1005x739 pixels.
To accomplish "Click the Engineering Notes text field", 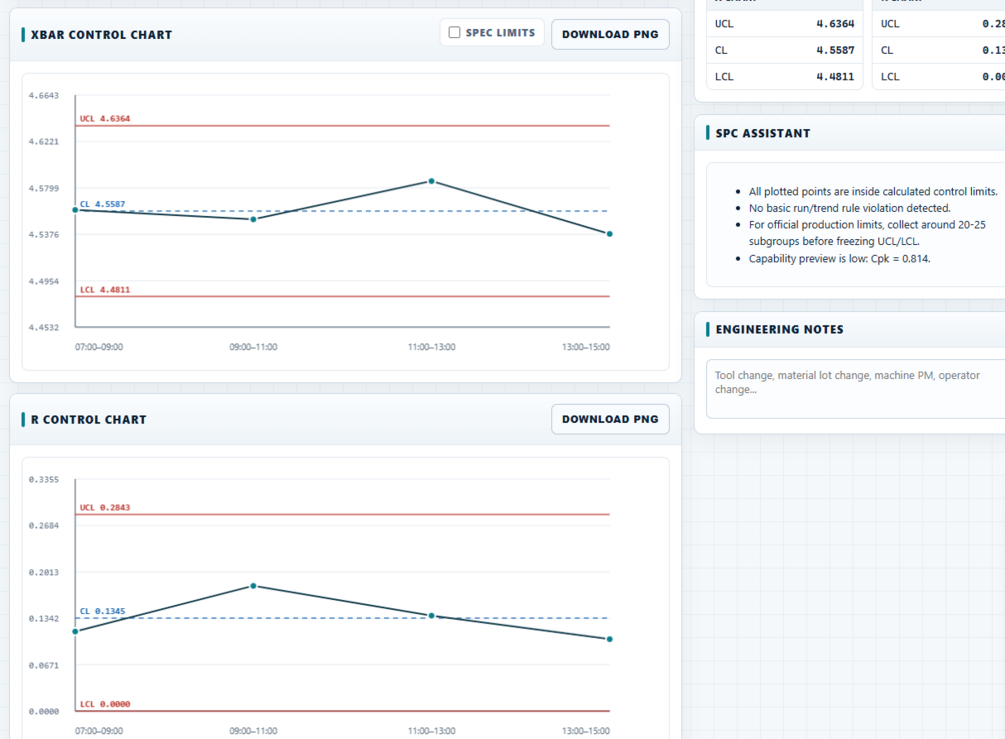I will tap(856, 389).
